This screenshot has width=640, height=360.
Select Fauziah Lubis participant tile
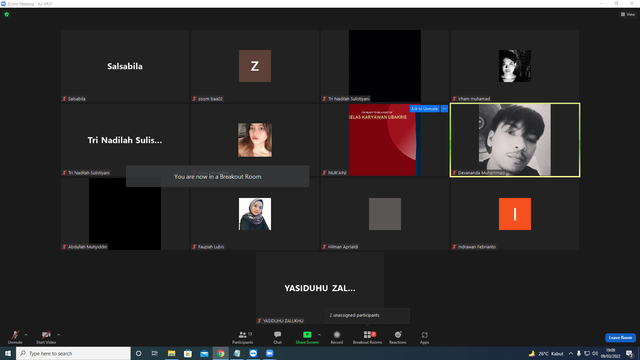(x=255, y=214)
